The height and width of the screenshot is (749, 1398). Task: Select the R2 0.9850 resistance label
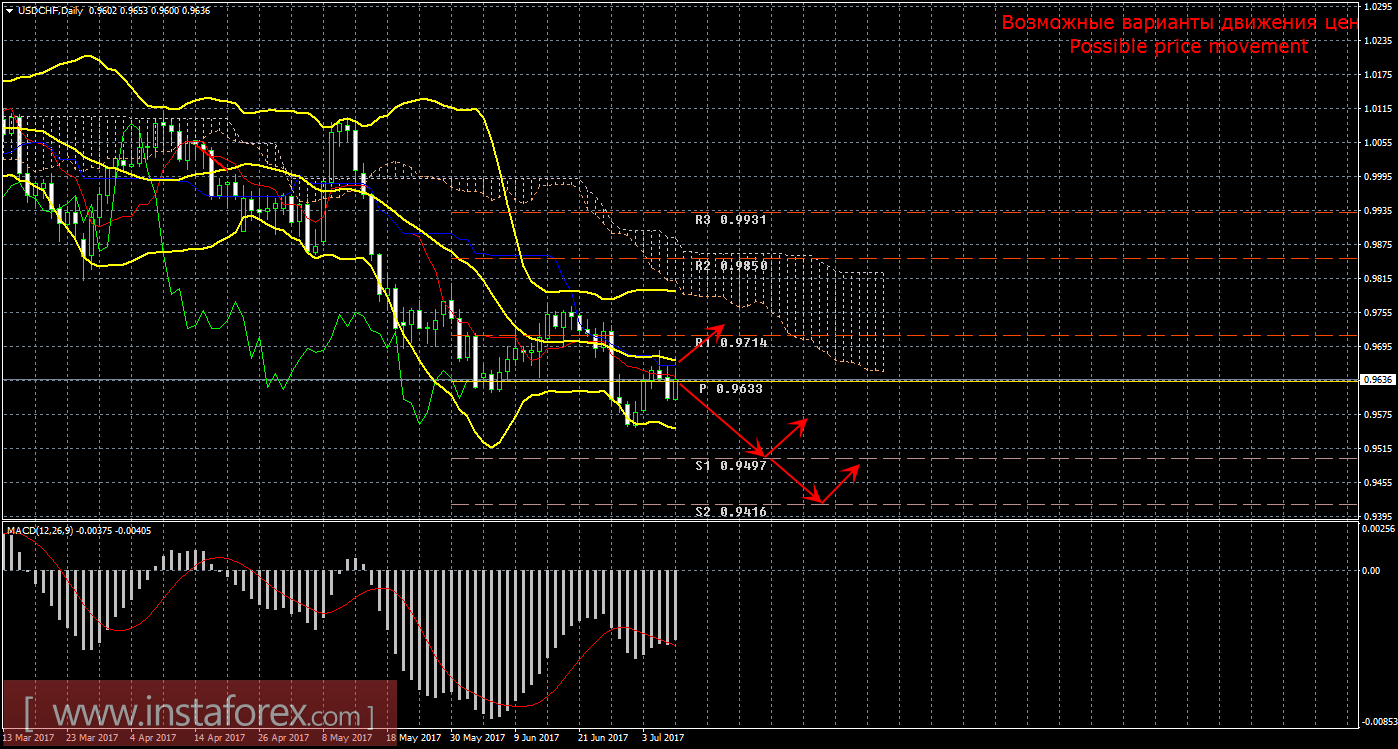coord(731,266)
